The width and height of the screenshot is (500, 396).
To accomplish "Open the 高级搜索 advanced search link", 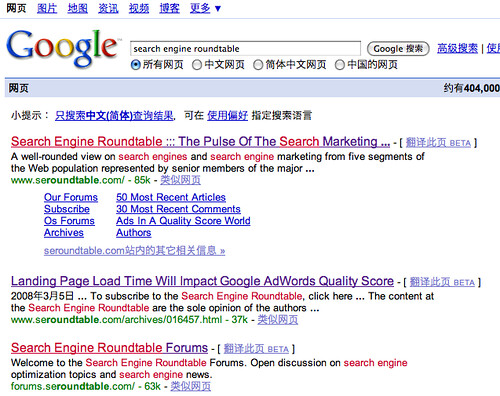I will [x=457, y=48].
